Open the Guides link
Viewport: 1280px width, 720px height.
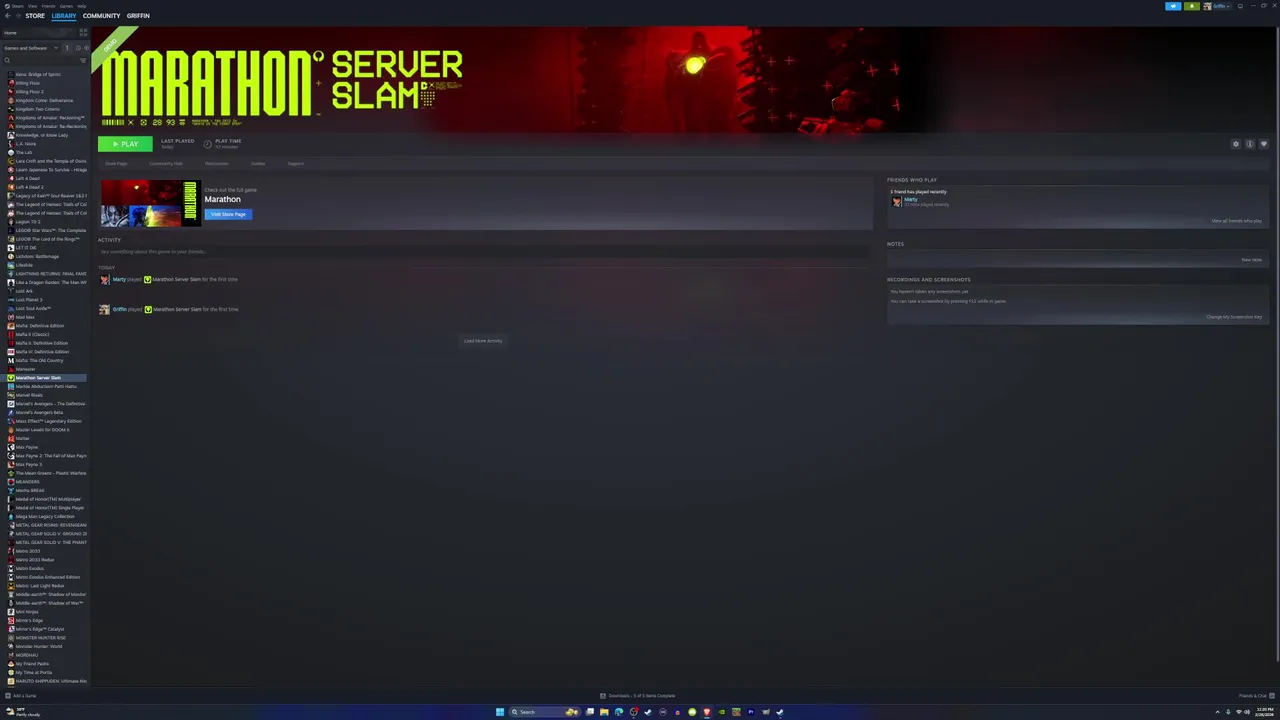click(x=258, y=163)
